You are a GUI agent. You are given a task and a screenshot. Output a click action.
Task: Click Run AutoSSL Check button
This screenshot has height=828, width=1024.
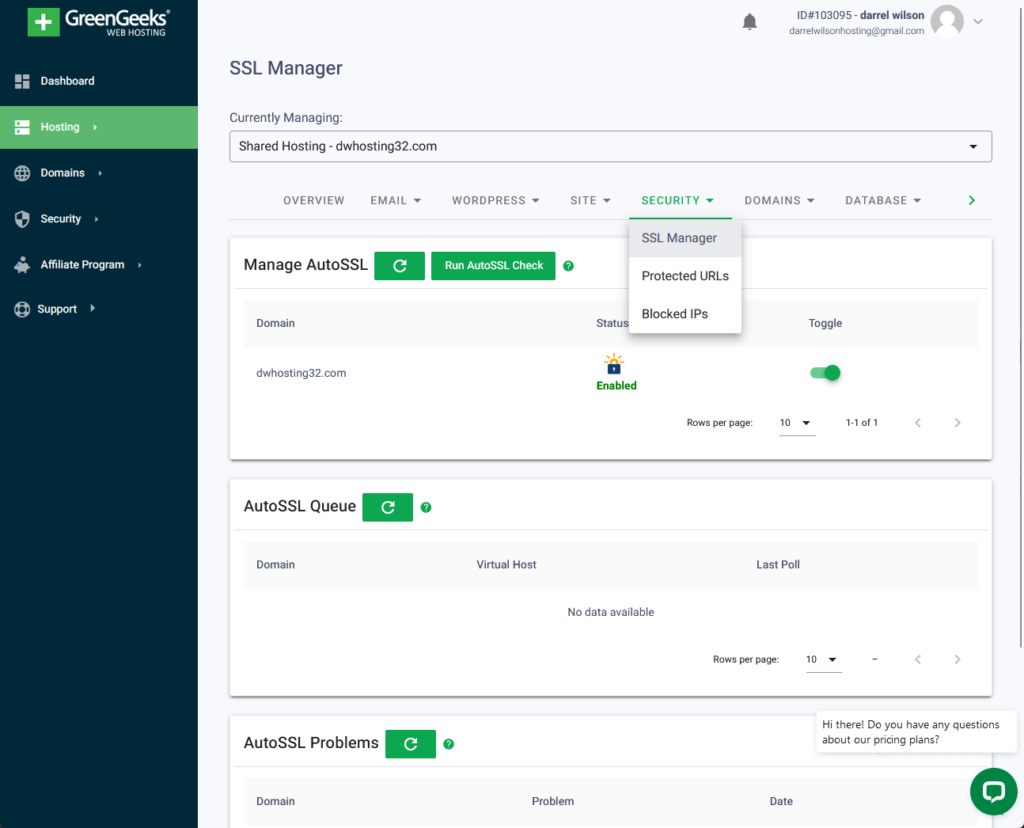point(494,266)
